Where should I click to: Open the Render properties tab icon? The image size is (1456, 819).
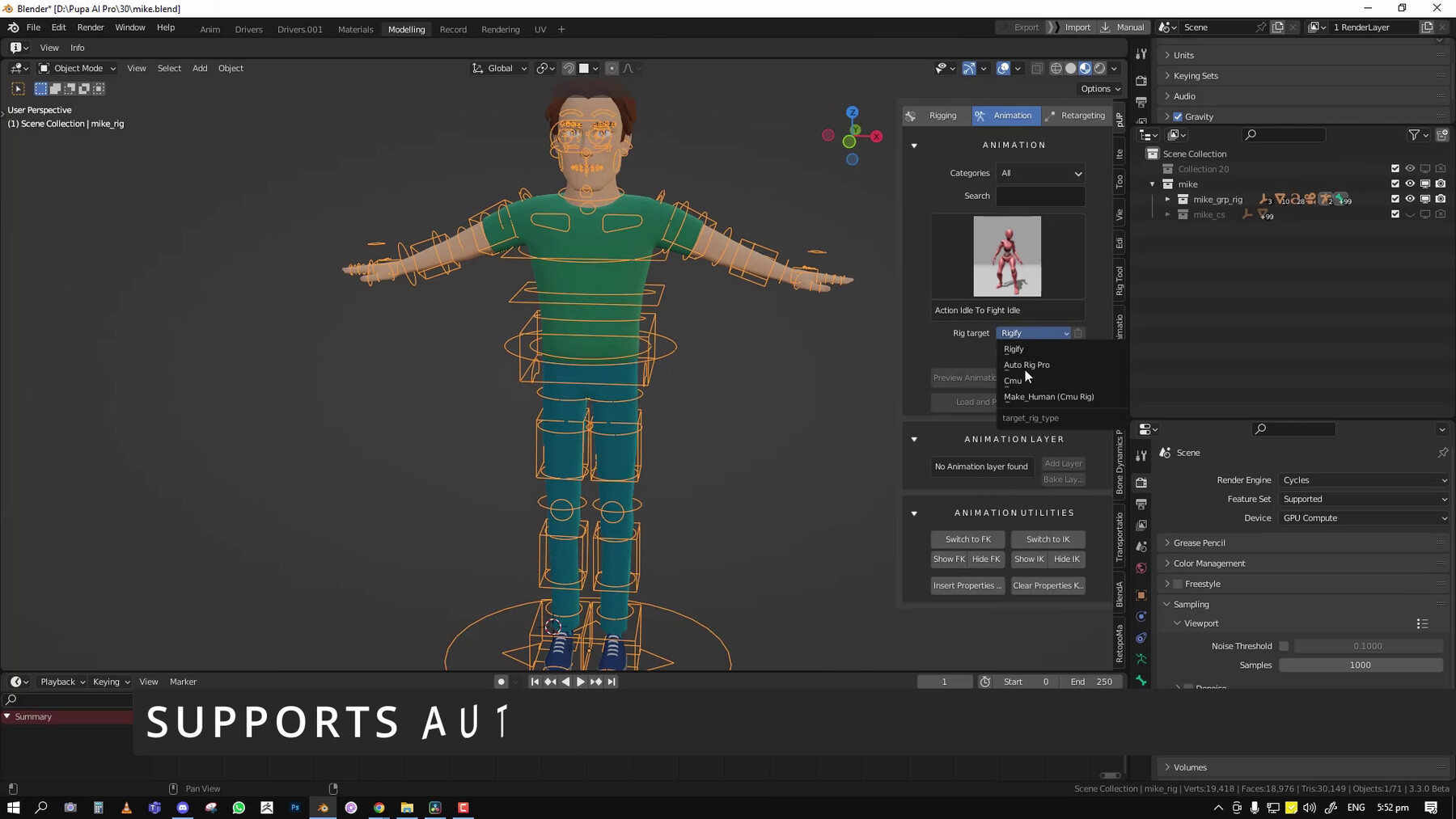(1141, 483)
